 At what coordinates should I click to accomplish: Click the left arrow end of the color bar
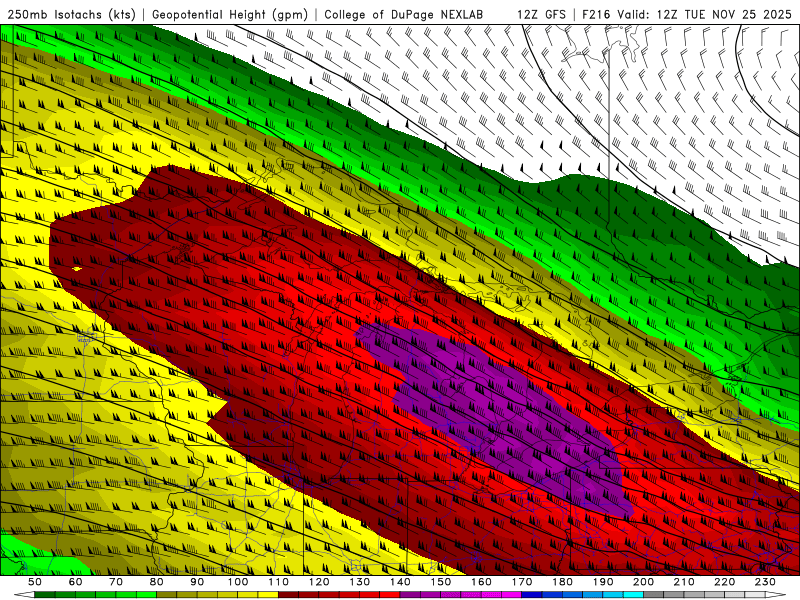click(x=24, y=595)
